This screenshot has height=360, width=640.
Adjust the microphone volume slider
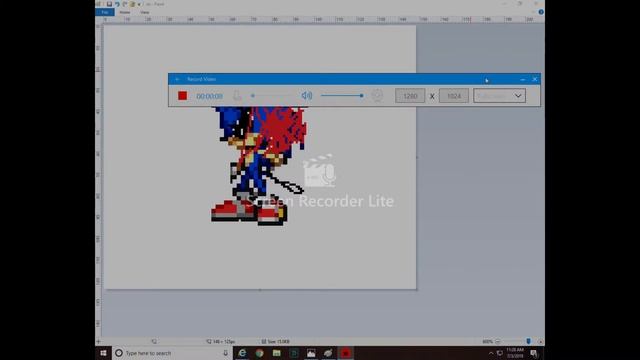[271, 96]
